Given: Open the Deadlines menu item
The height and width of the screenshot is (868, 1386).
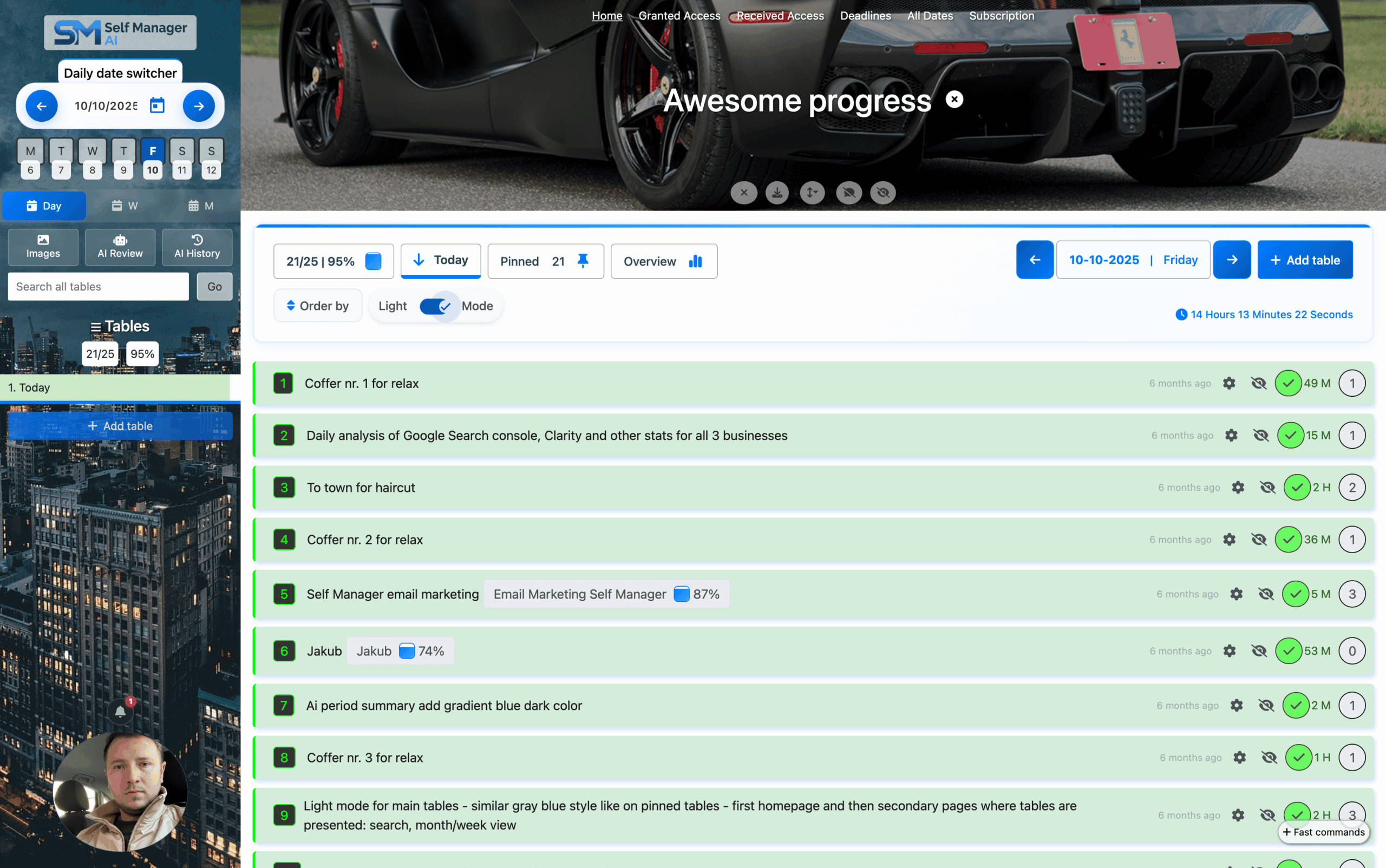Looking at the screenshot, I should (x=865, y=16).
